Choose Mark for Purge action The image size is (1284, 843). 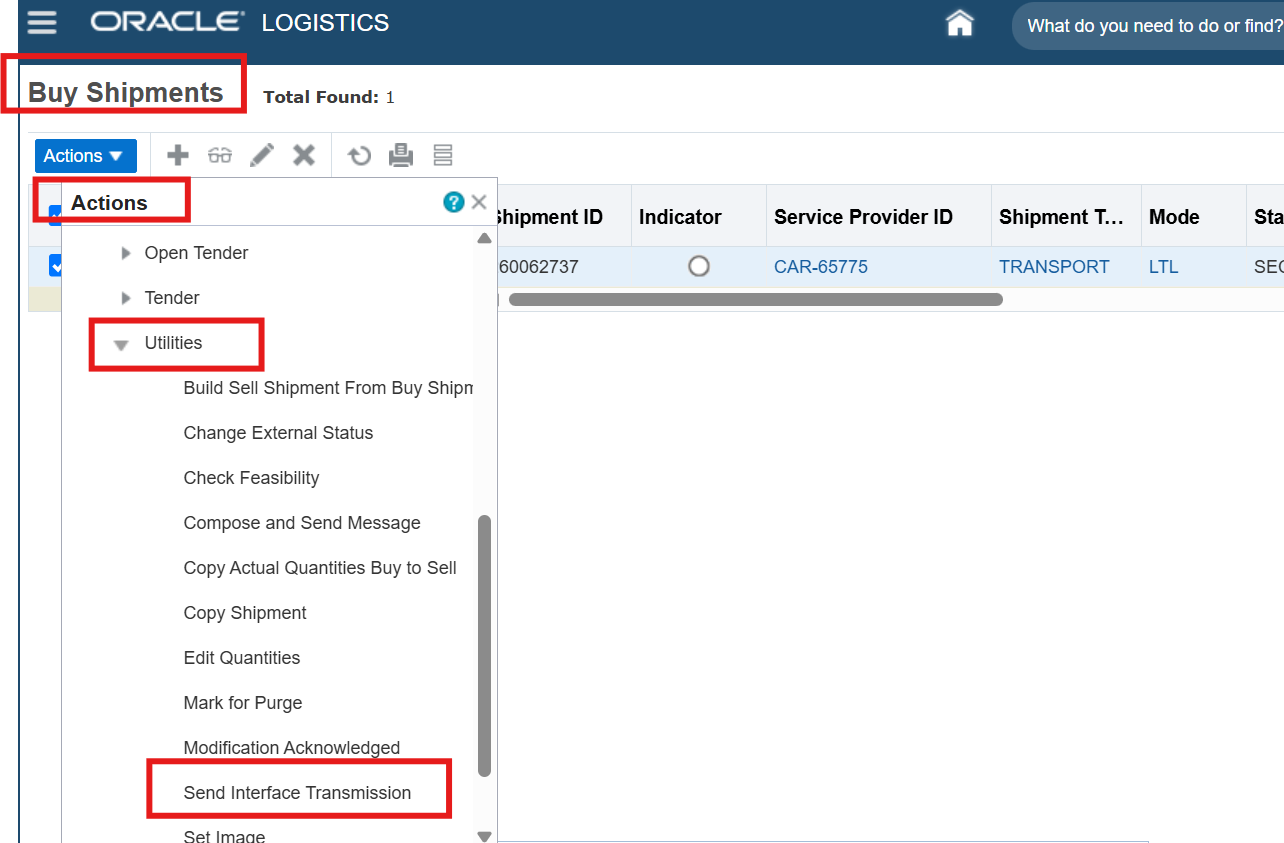coord(243,703)
